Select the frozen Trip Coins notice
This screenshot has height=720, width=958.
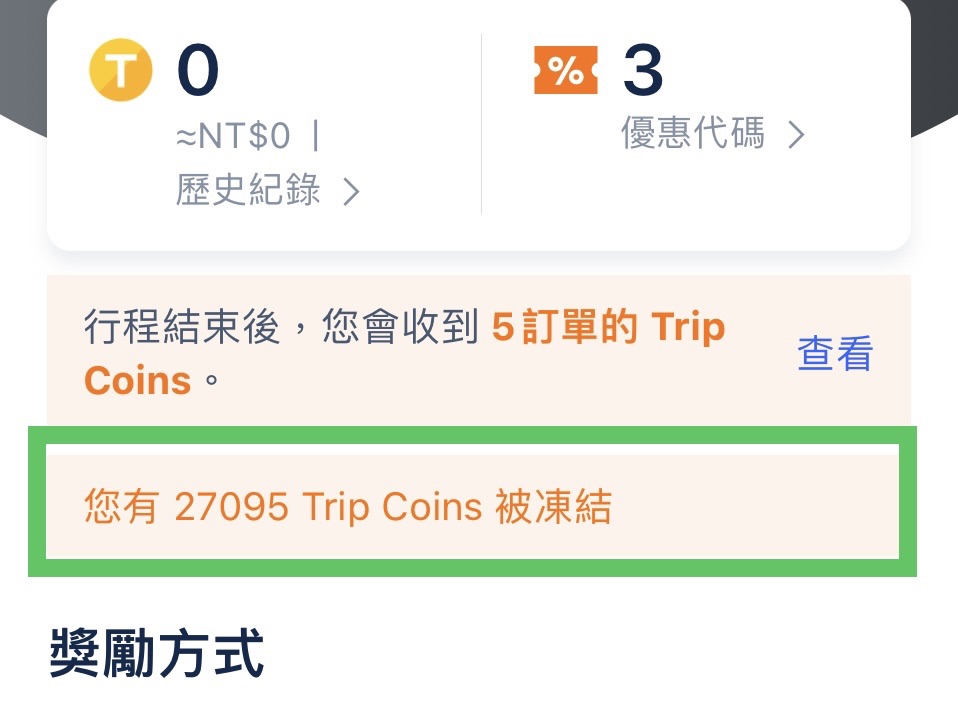click(472, 508)
